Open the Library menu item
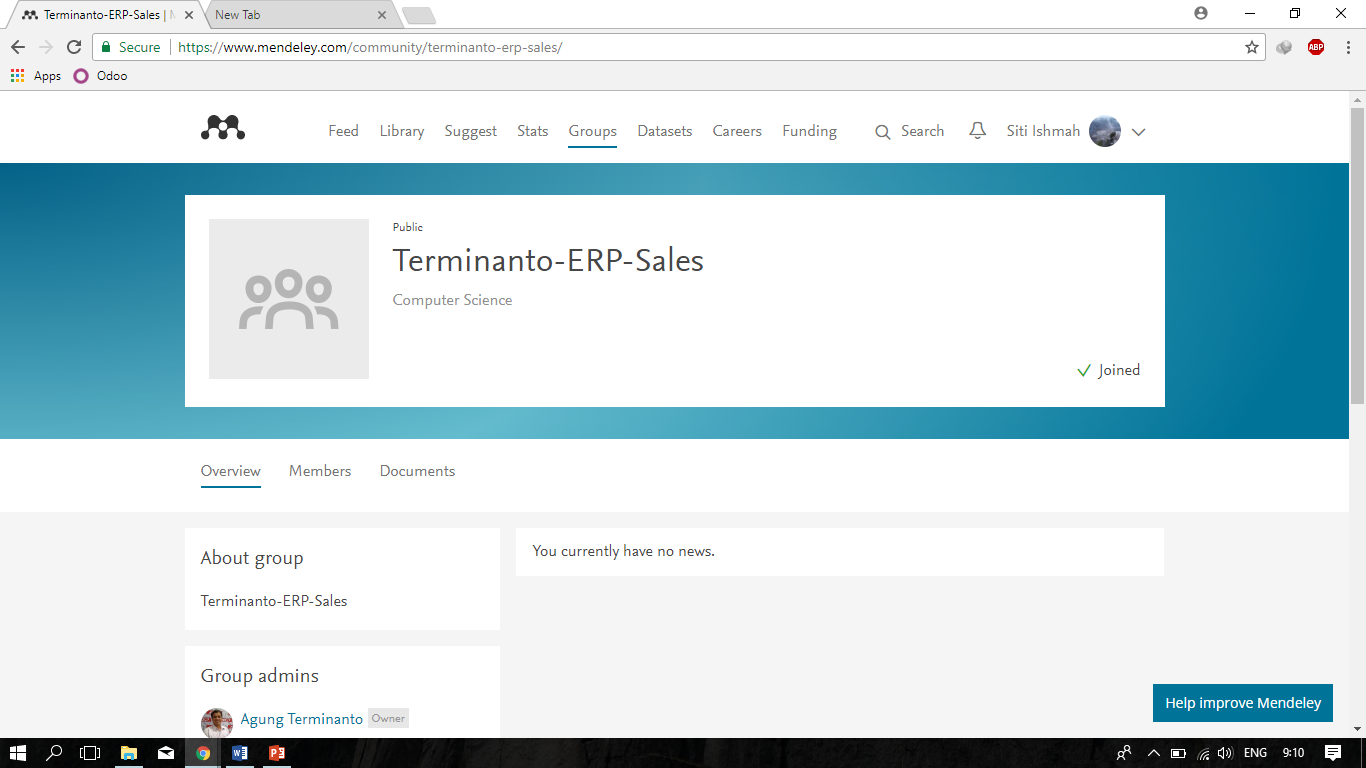 click(402, 131)
